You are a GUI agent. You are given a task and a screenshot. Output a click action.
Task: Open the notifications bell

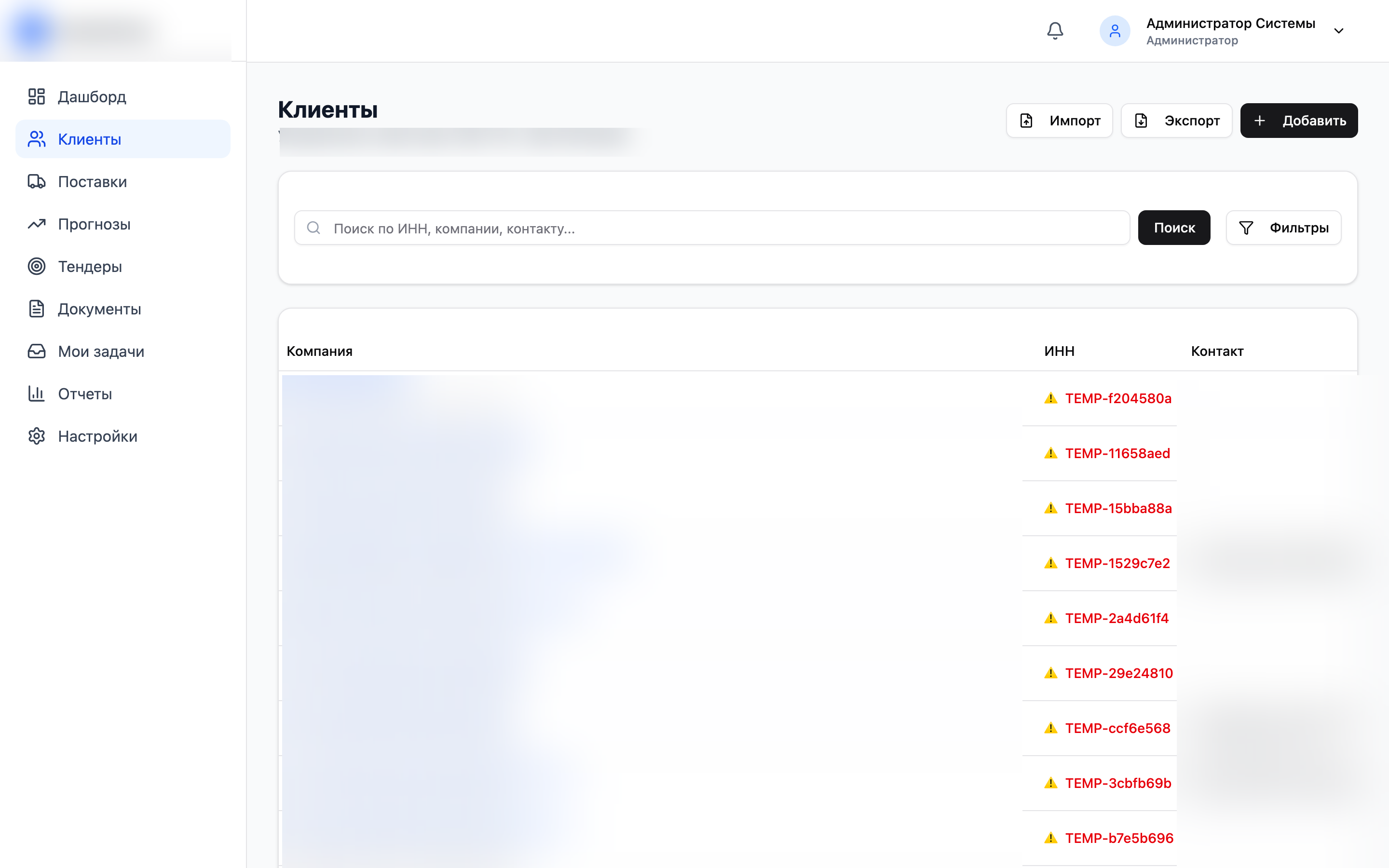point(1055,31)
